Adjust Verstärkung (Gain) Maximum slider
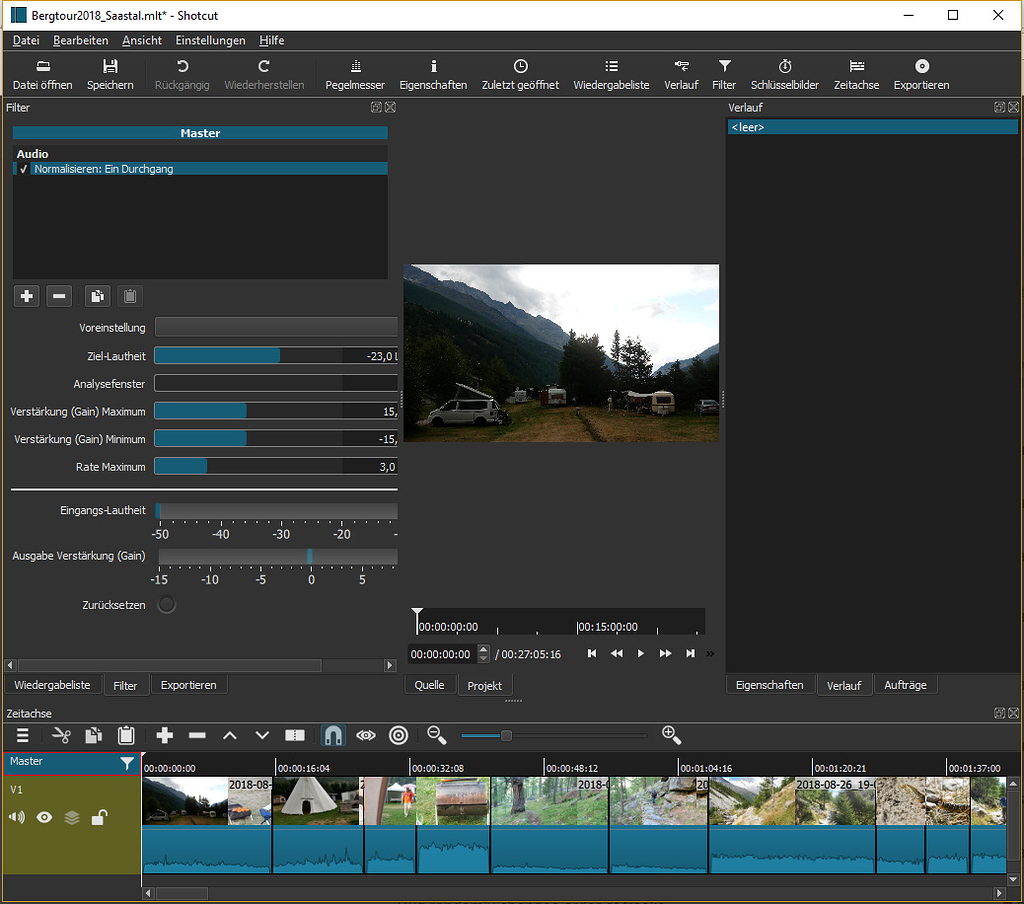This screenshot has width=1024, height=904. 276,411
